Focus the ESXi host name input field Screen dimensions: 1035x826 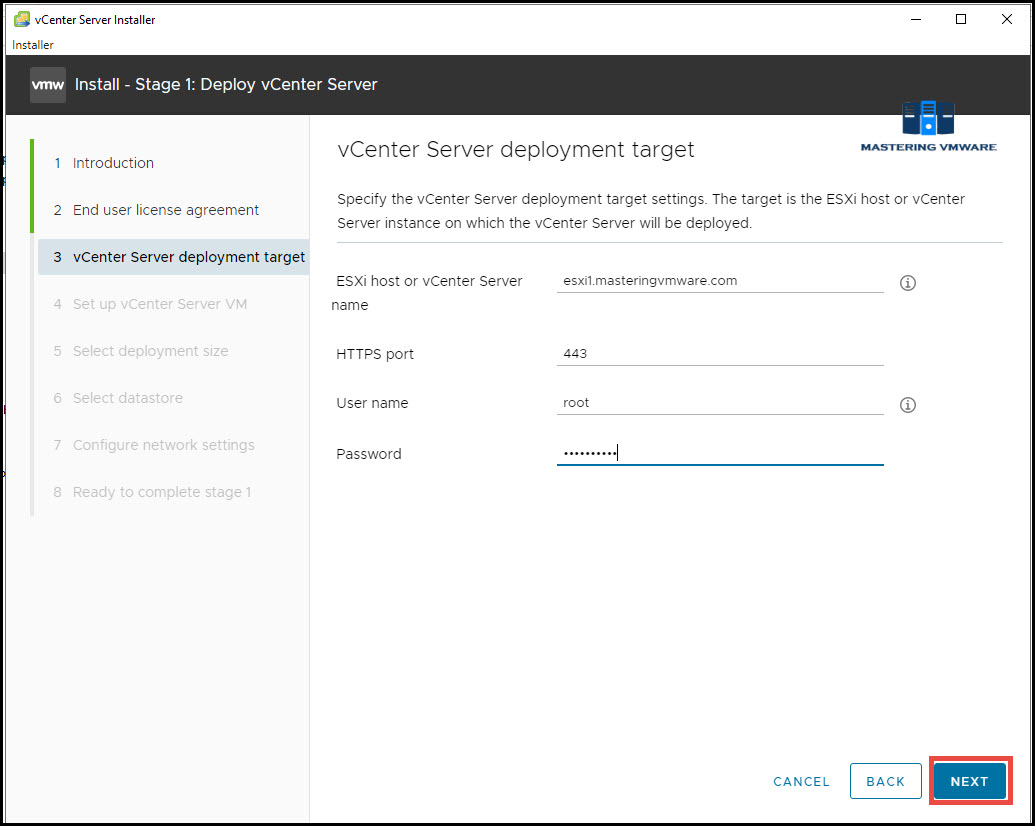[720, 281]
